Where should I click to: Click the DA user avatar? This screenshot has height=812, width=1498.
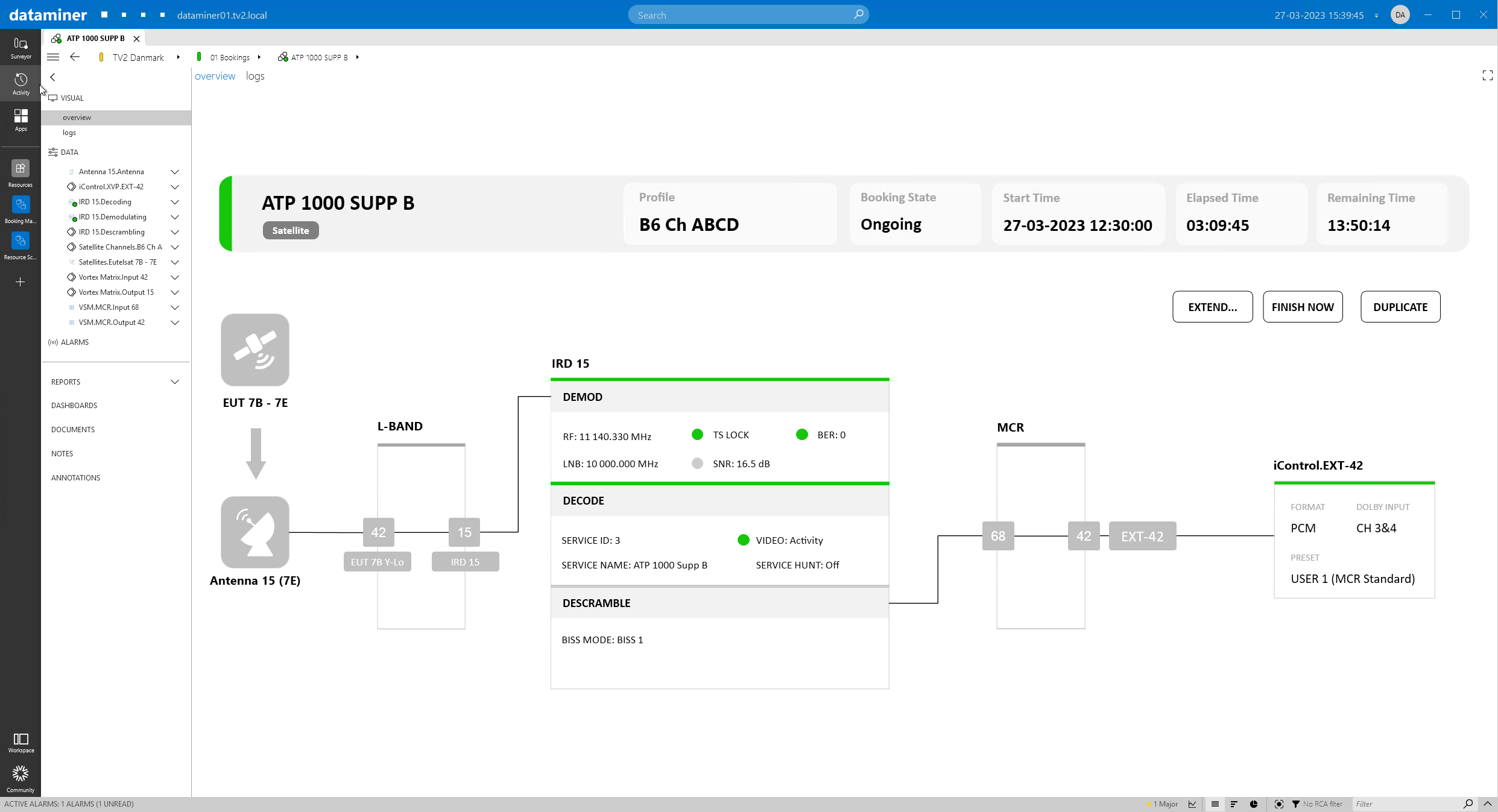point(1400,15)
